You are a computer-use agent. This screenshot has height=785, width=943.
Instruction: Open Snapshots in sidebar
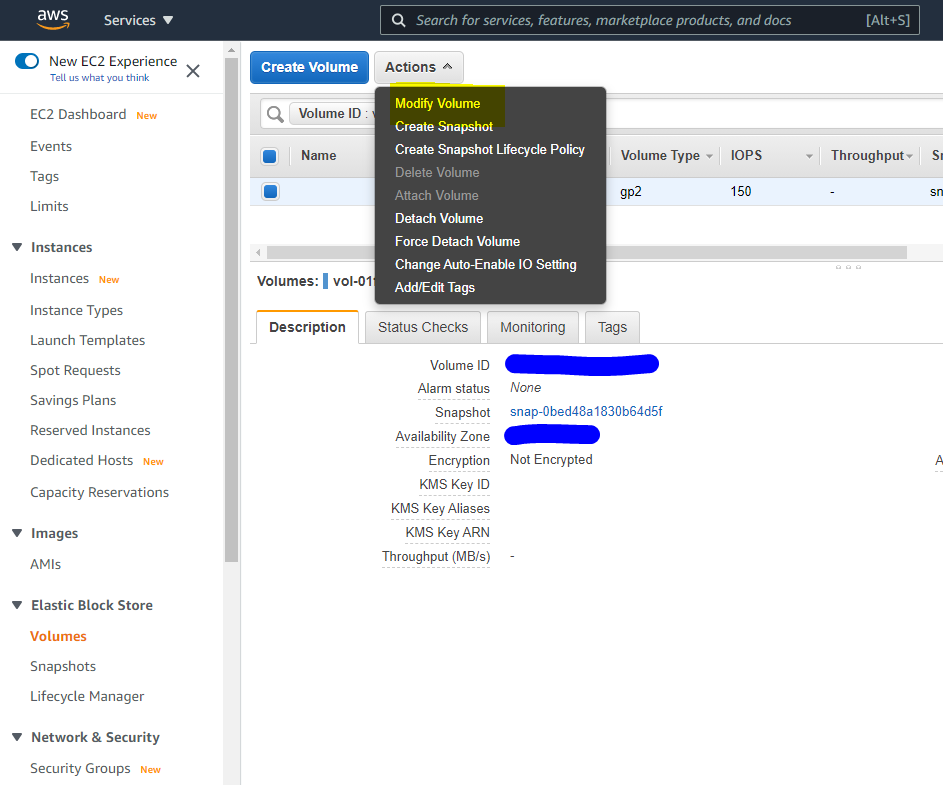[x=63, y=666]
